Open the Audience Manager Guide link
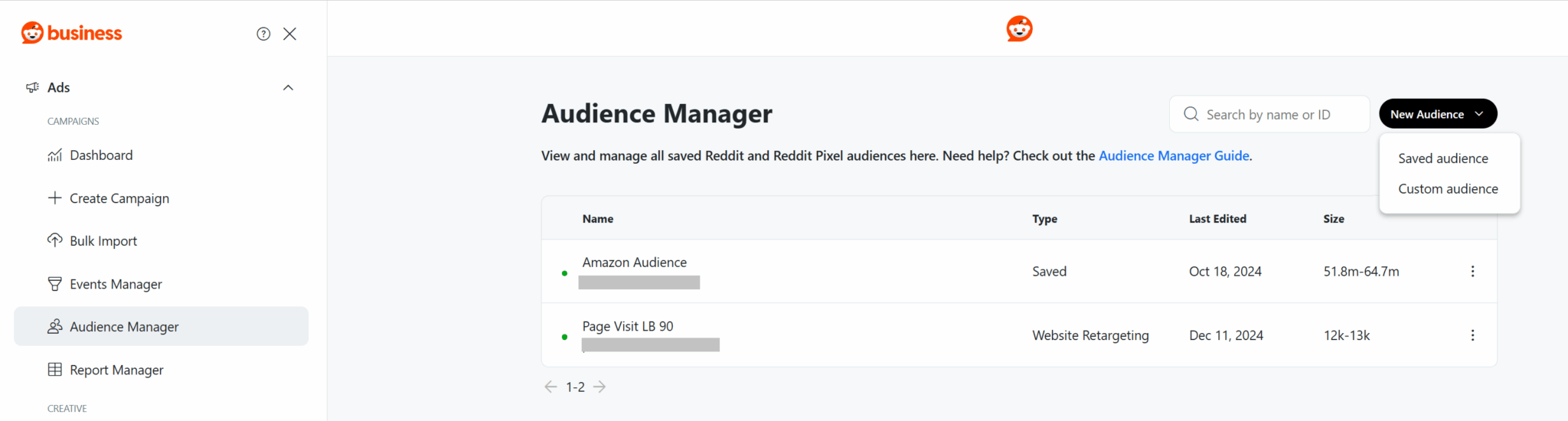Screen dimensions: 1568x421 1174,155
